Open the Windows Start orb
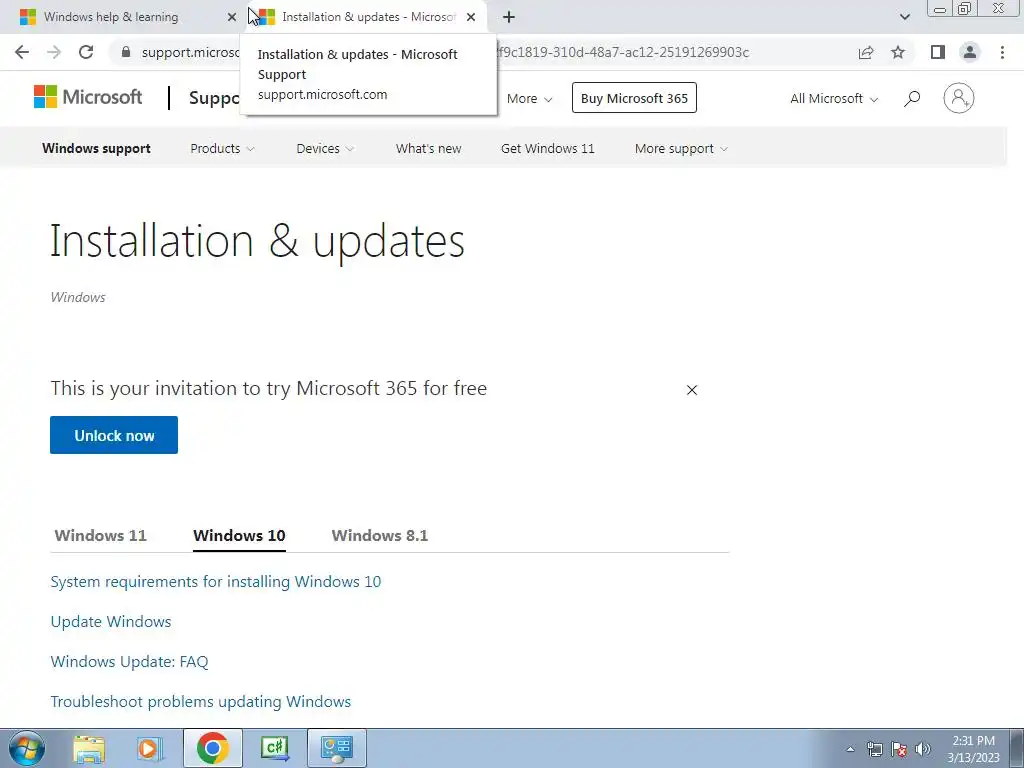 (26, 748)
